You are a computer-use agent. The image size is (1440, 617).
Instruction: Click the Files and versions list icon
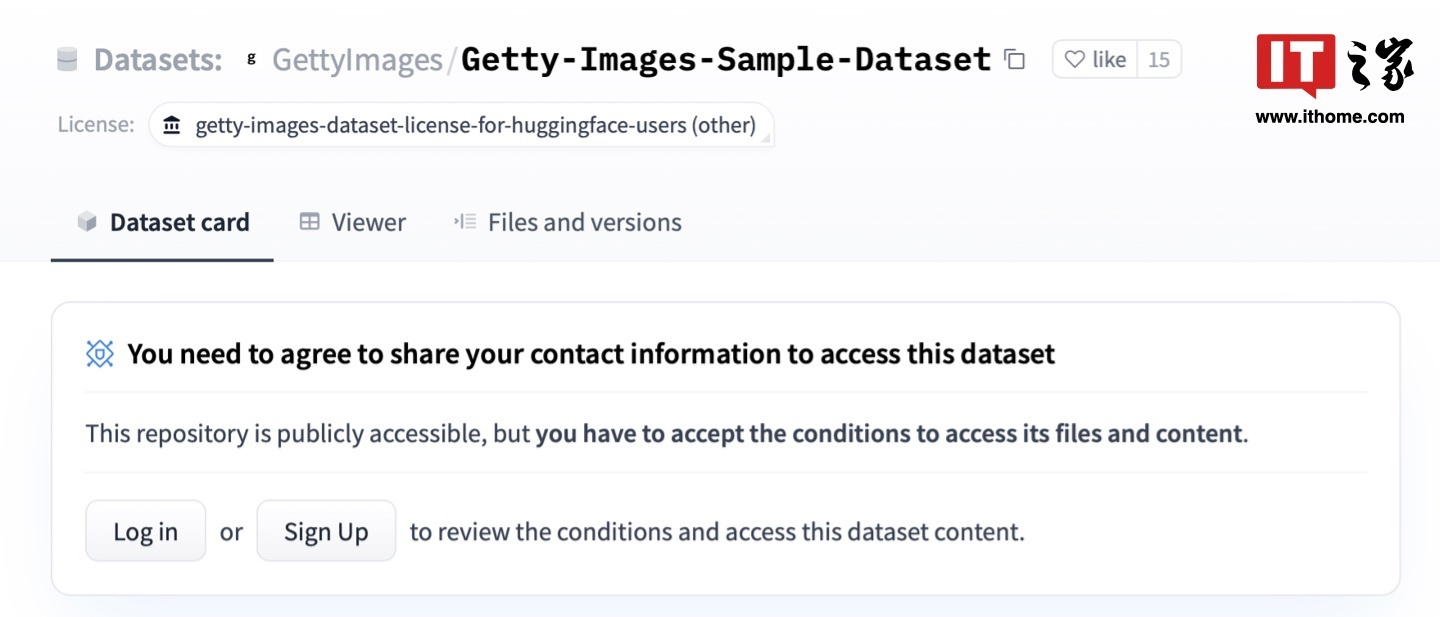click(465, 221)
